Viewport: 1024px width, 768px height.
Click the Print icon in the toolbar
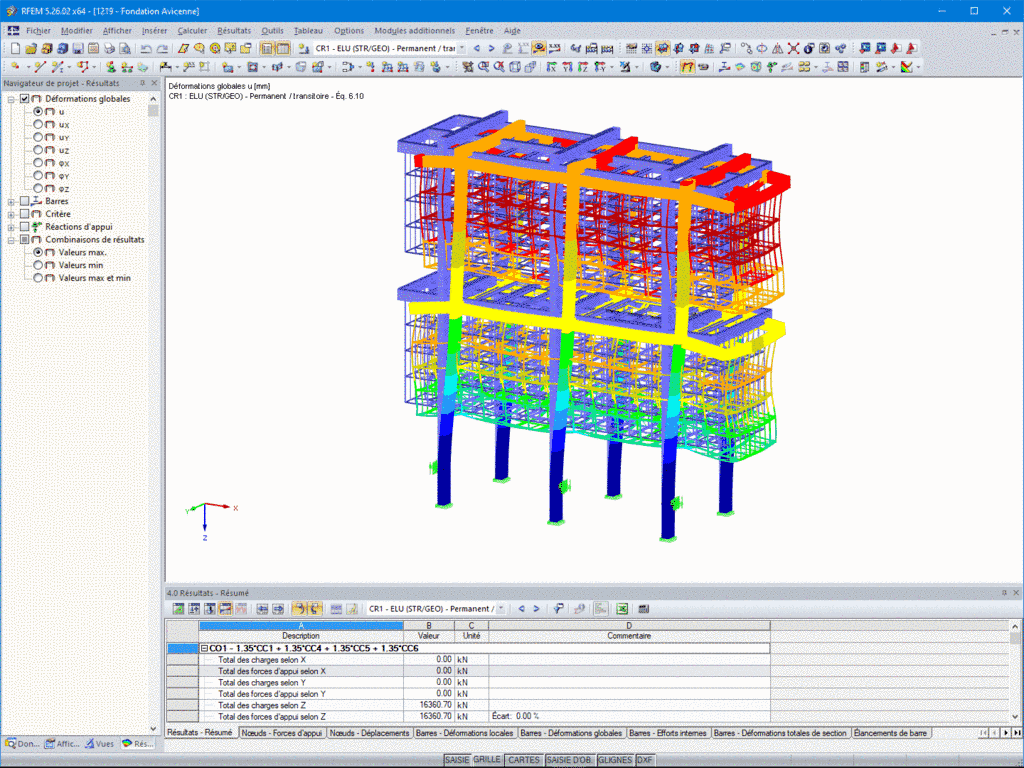(109, 48)
